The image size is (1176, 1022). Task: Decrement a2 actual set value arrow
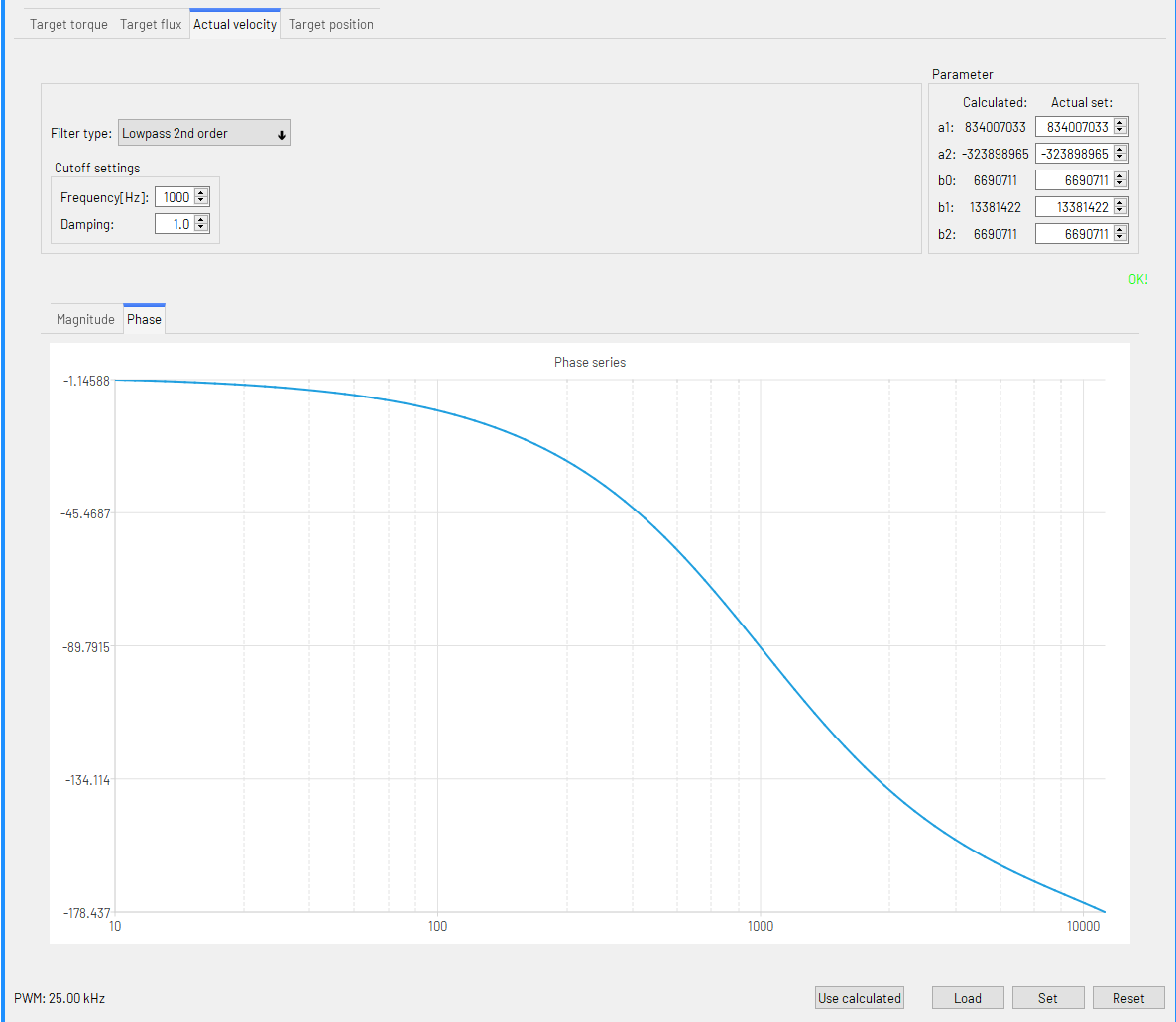pyautogui.click(x=1120, y=158)
